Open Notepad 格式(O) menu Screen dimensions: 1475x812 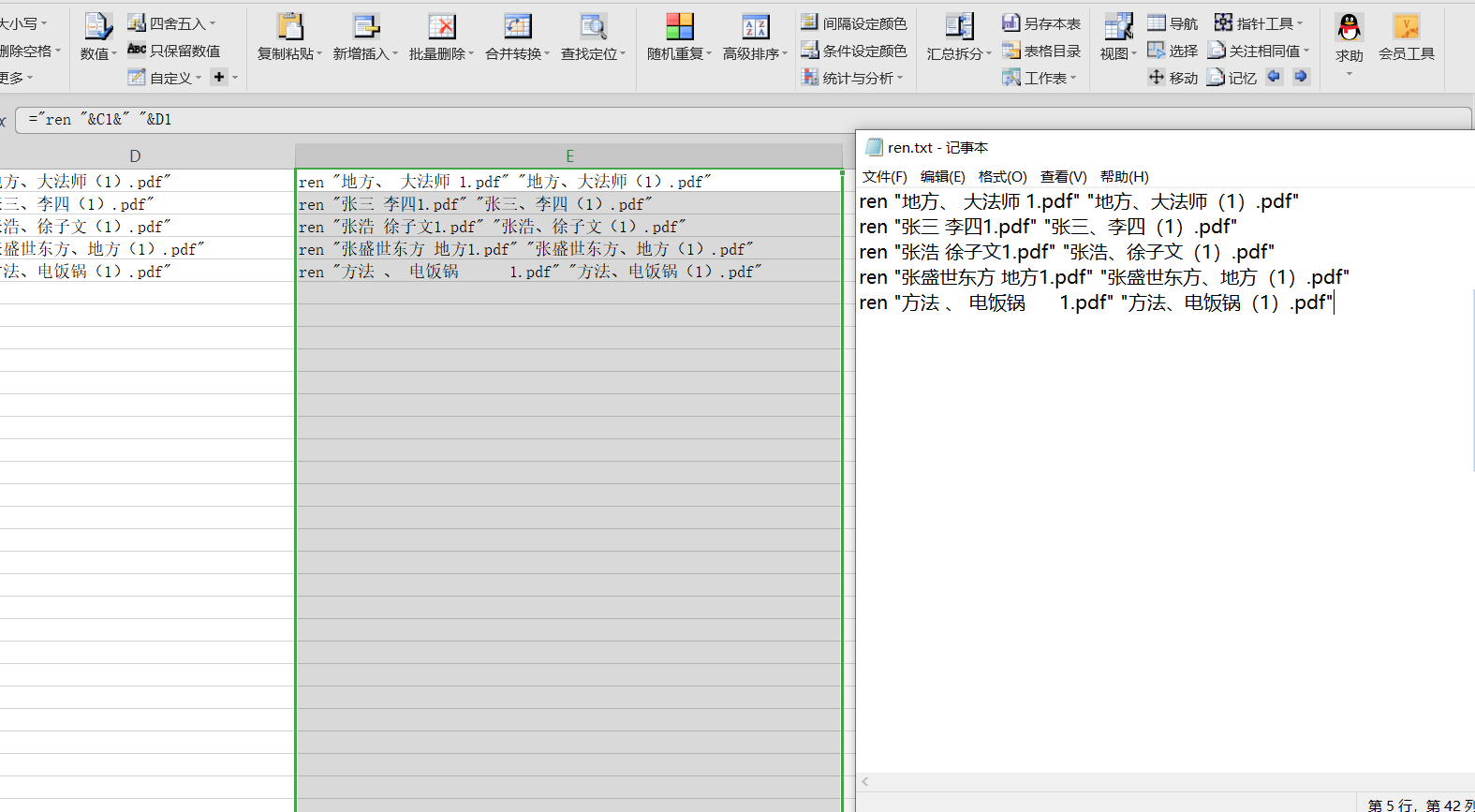[1002, 177]
